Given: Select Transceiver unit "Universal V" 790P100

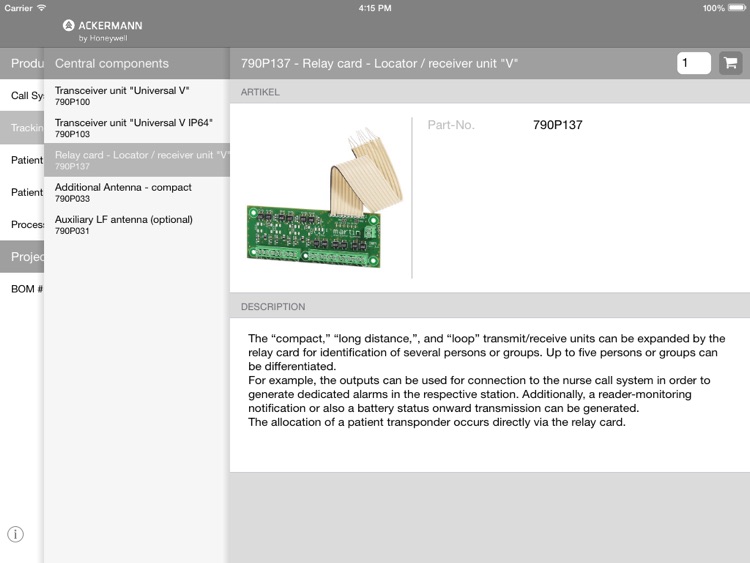Looking at the screenshot, I should (137, 95).
